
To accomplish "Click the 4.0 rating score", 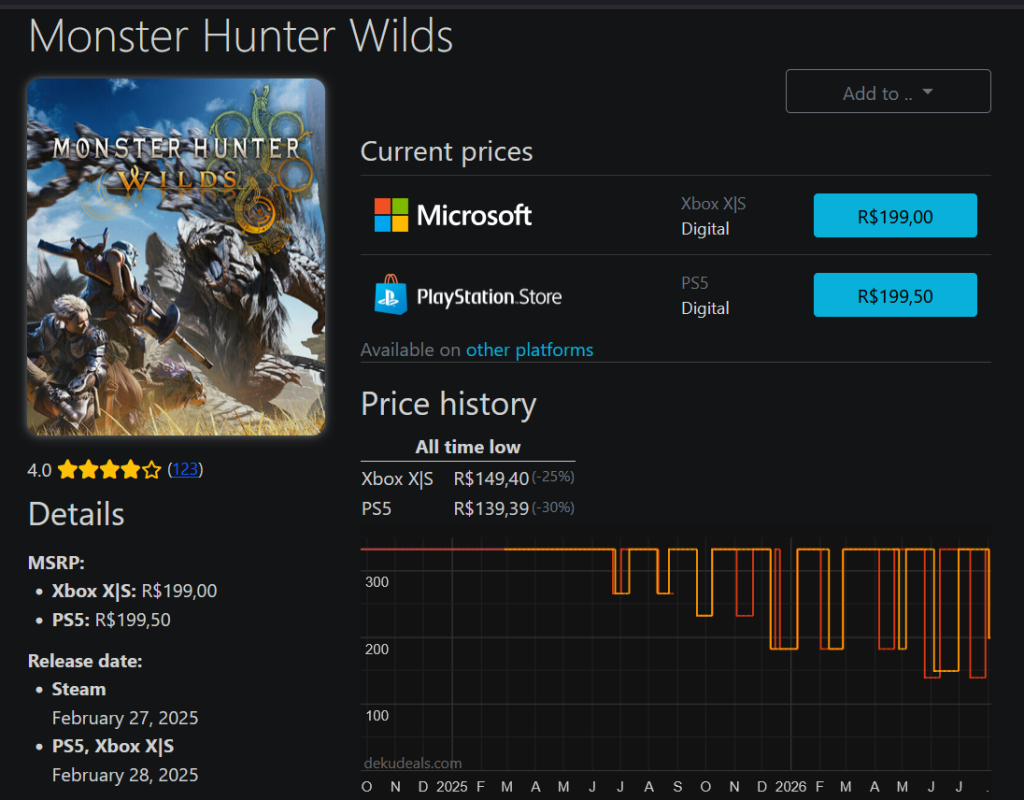I will (x=39, y=470).
